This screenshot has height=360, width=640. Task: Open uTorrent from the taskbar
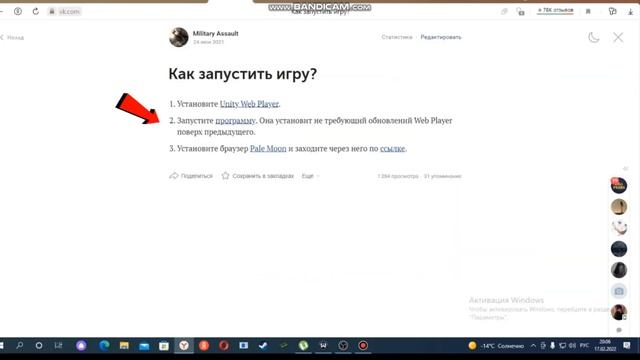click(x=303, y=346)
